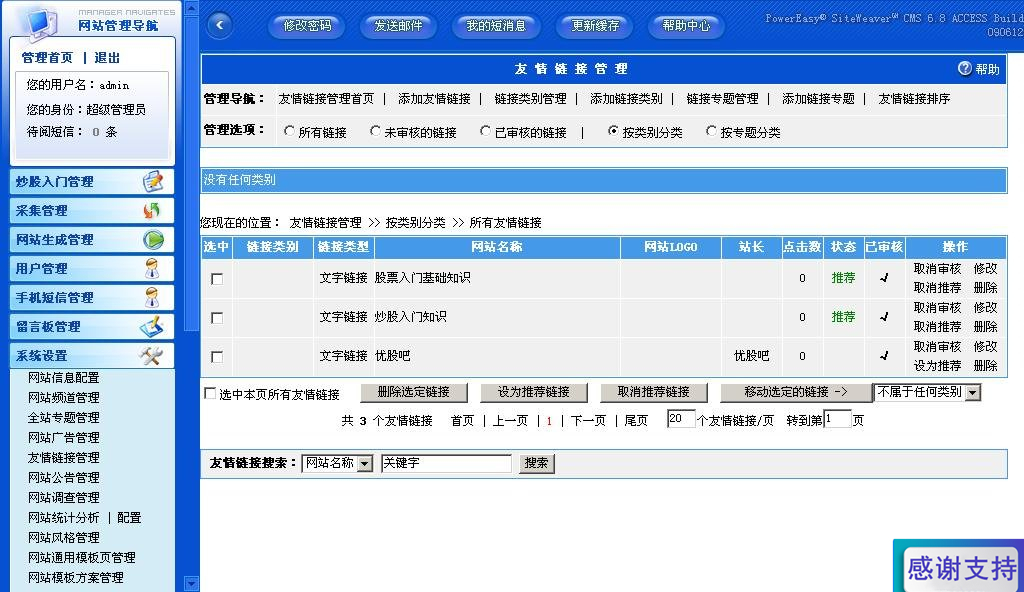
Task: Open 友情链接管理 in sidebar tree
Action: coord(64,458)
